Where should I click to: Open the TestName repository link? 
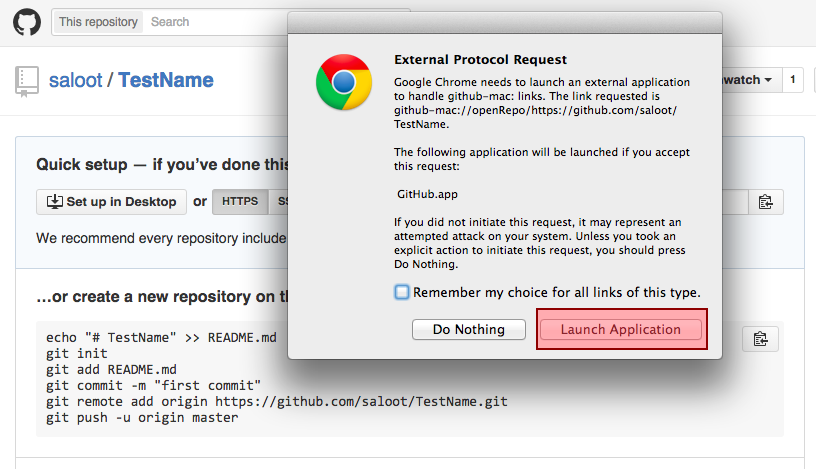(x=165, y=80)
